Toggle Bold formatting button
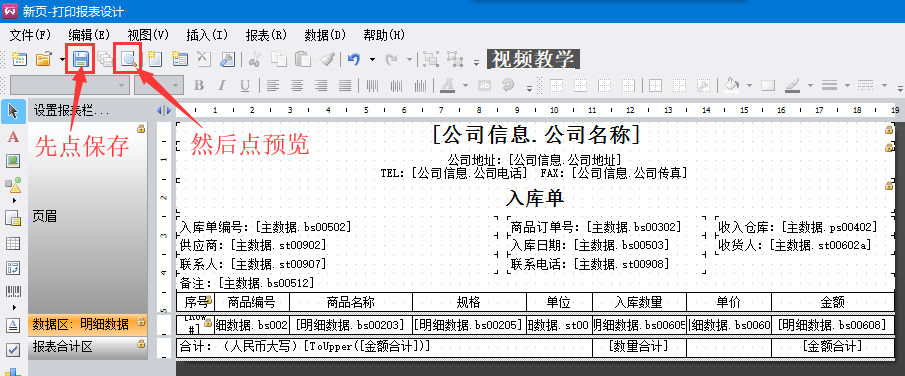Viewport: 905px width, 376px height. [199, 85]
